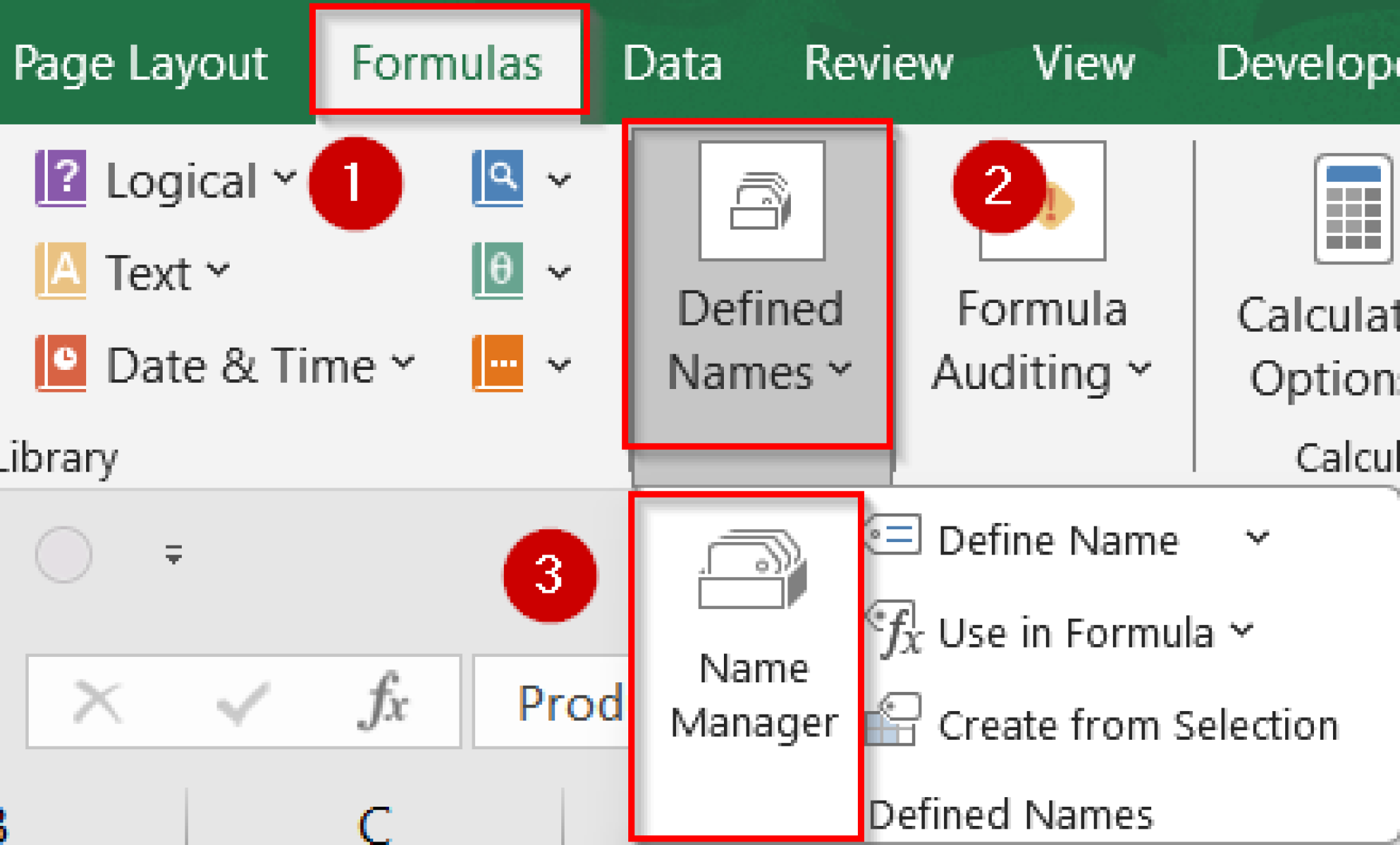Click the More Functions icon
This screenshot has width=1400, height=845.
[x=498, y=364]
